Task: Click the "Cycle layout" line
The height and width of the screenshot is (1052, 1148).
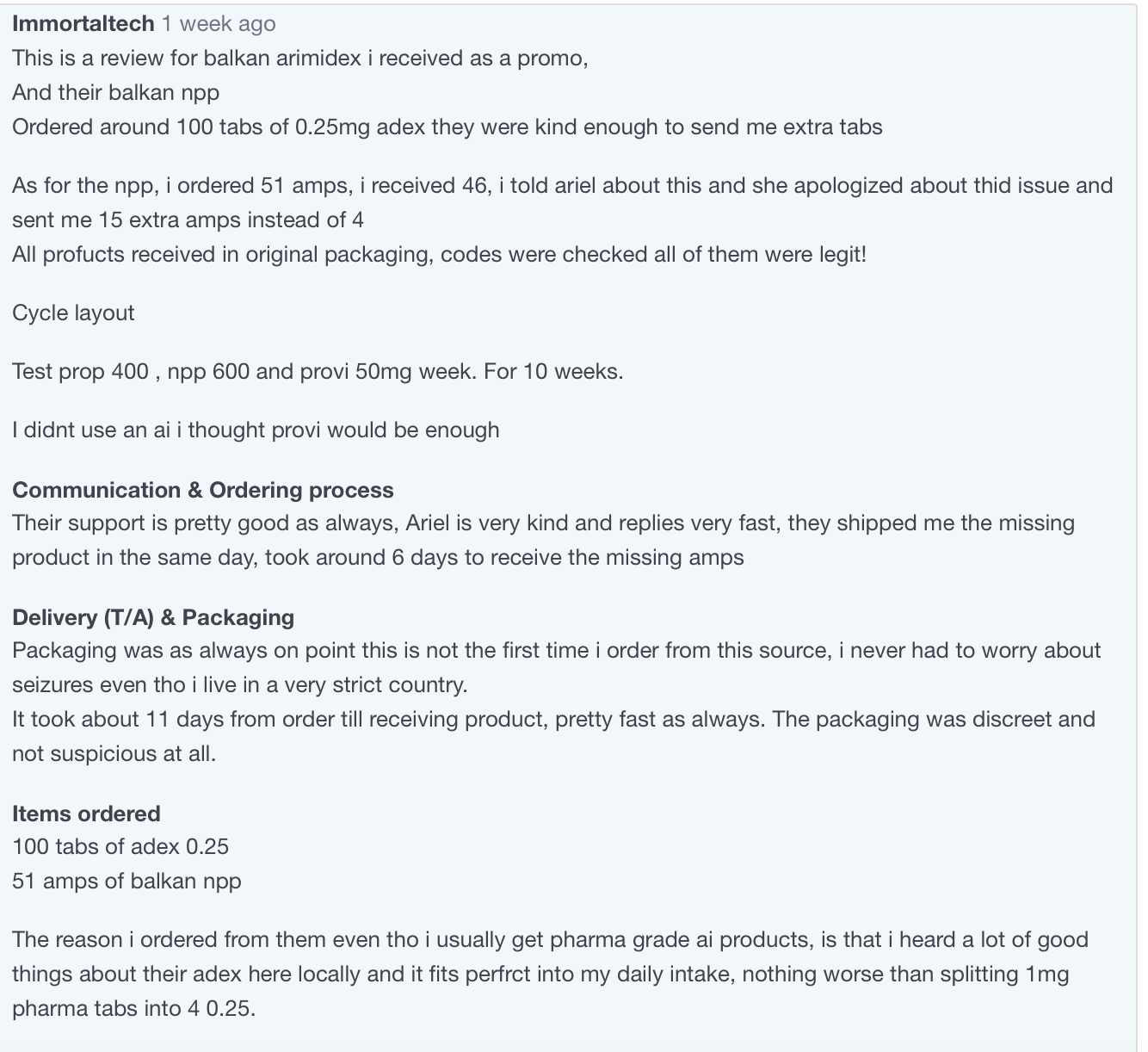Action: click(x=73, y=313)
